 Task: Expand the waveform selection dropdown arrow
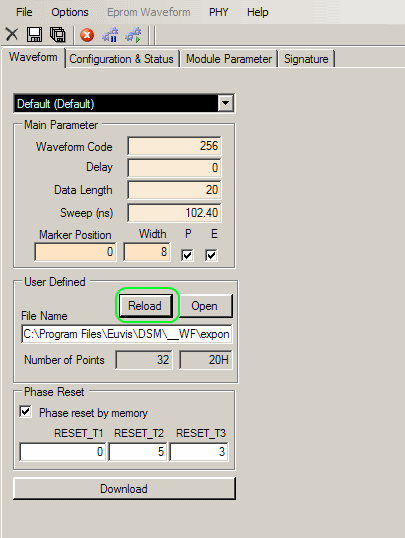tap(225, 103)
